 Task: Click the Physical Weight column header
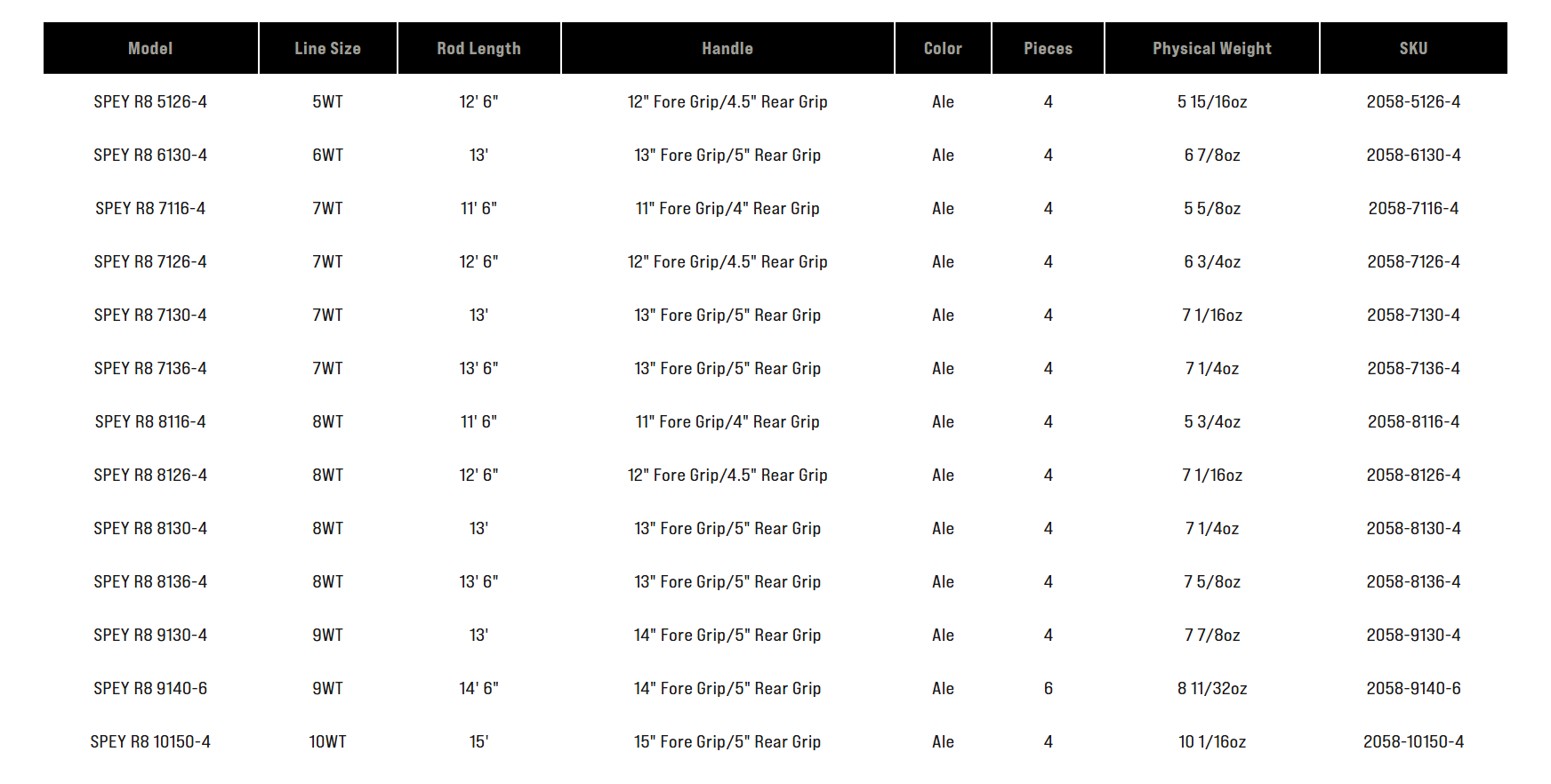point(1211,49)
